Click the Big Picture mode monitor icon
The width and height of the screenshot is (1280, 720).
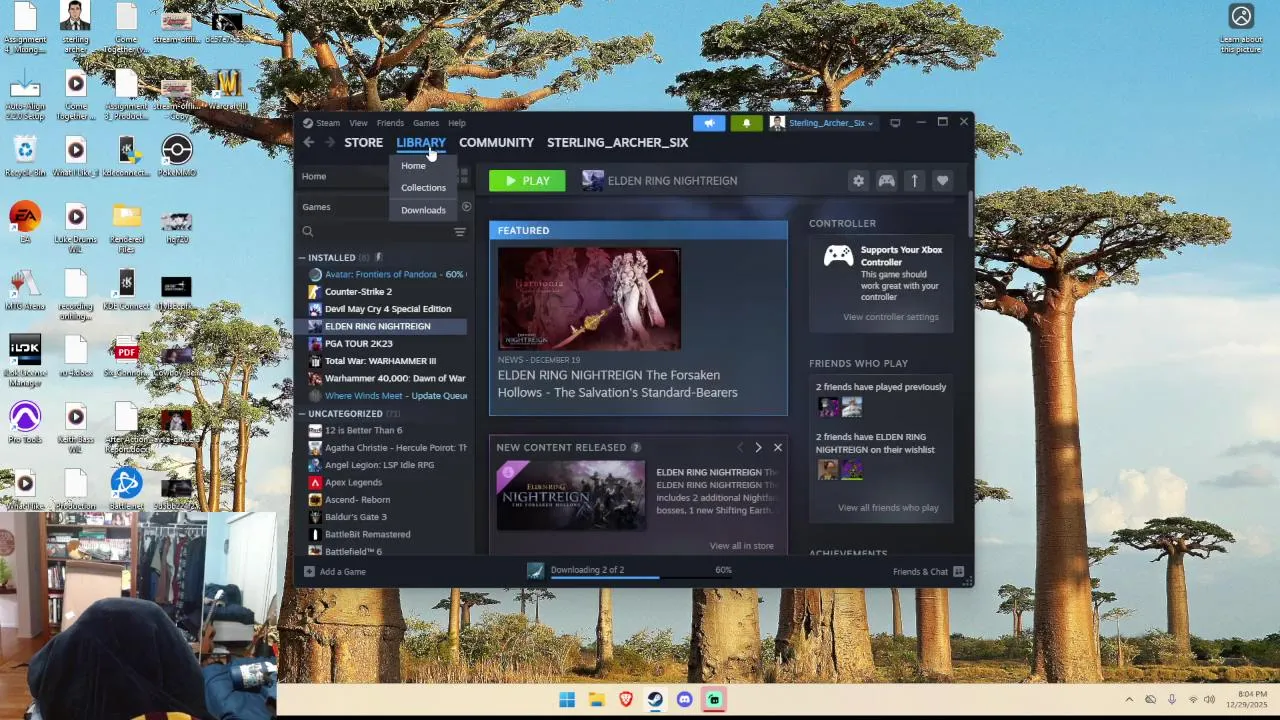(x=895, y=123)
